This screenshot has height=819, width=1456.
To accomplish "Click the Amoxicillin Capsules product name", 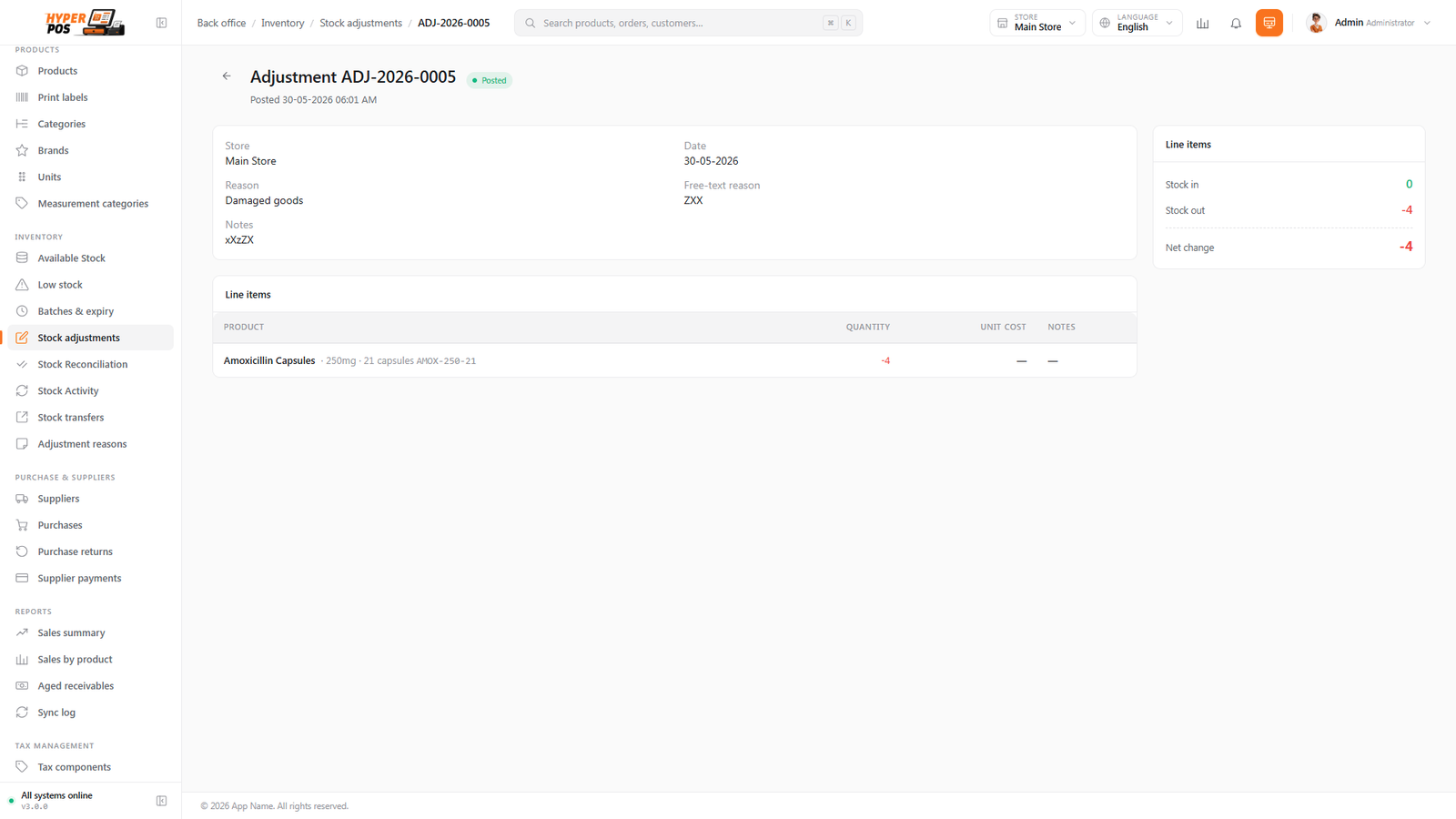I will tap(269, 360).
